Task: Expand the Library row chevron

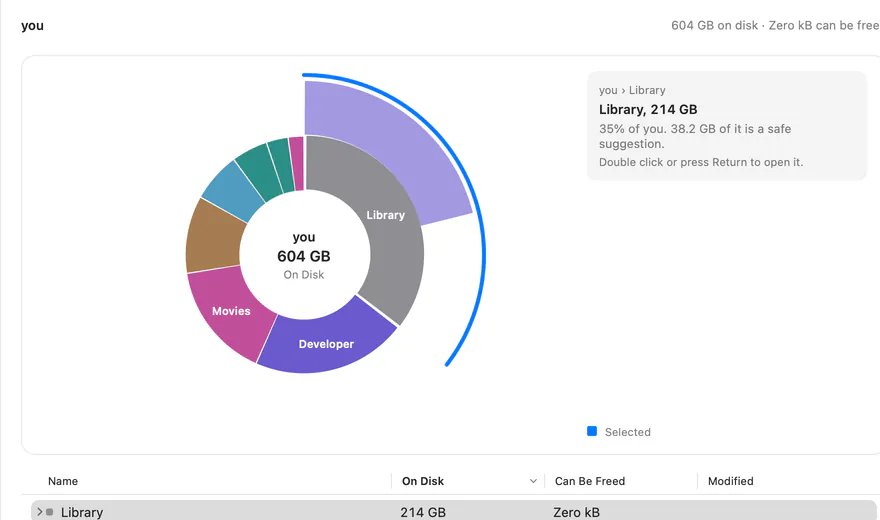Action: coord(39,512)
